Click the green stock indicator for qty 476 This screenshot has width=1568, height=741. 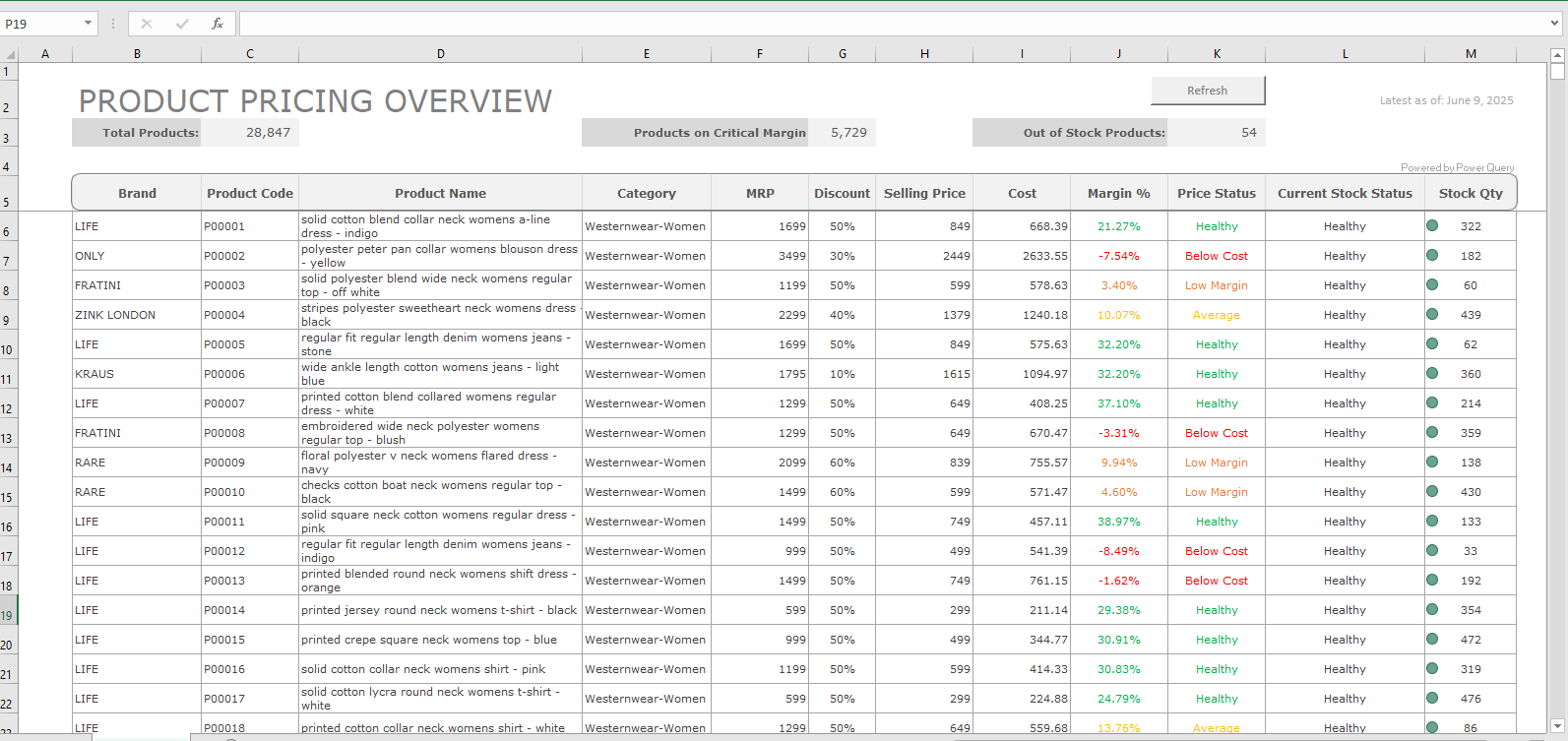[x=1432, y=699]
